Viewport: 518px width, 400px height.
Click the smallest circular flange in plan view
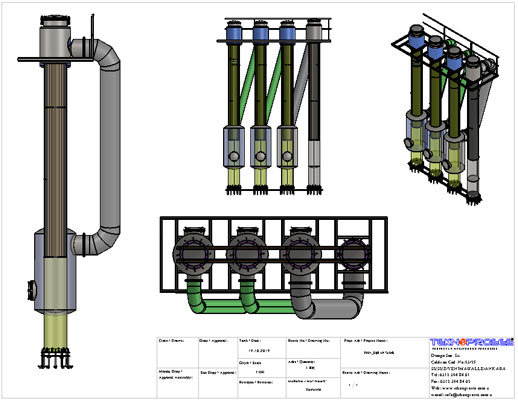point(354,254)
